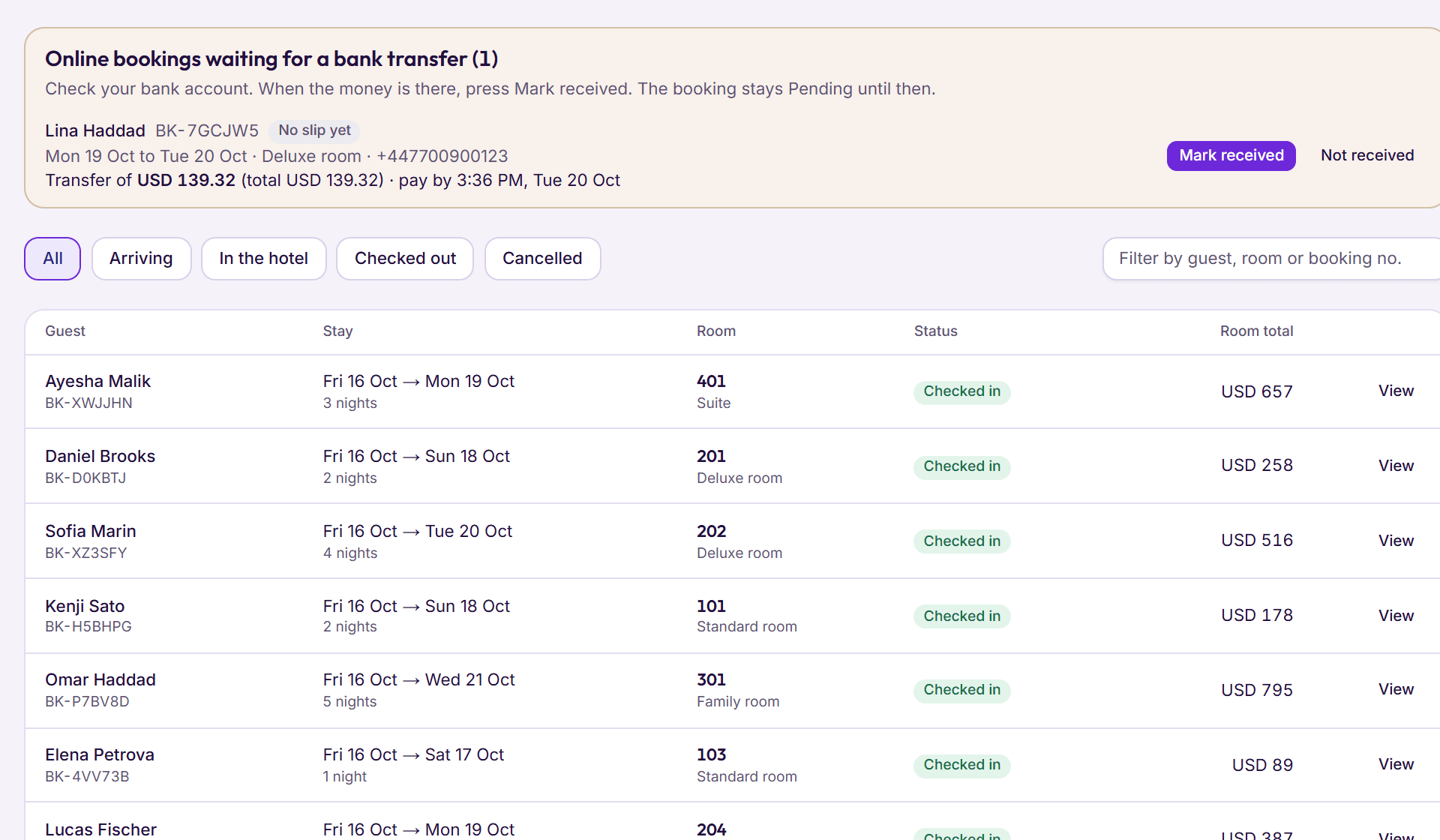This screenshot has height=840, width=1440.
Task: Open the Checked out tab
Action: [405, 259]
